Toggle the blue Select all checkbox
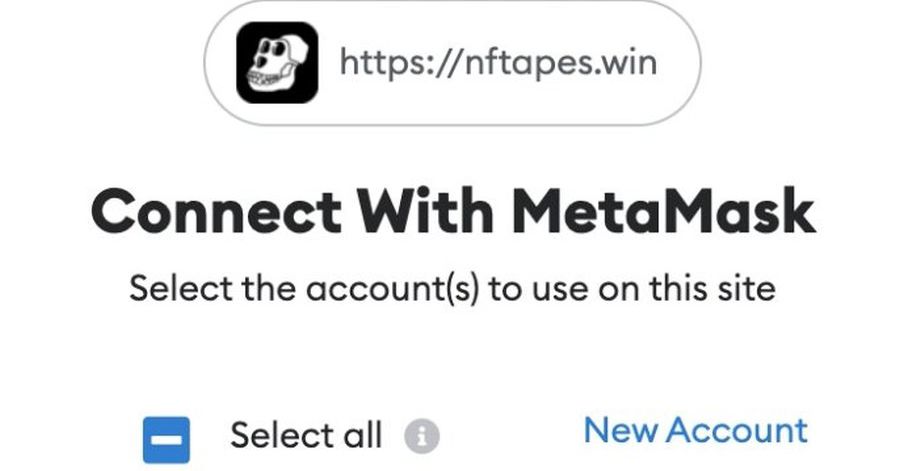Viewport: 900px width, 471px height. [x=166, y=437]
